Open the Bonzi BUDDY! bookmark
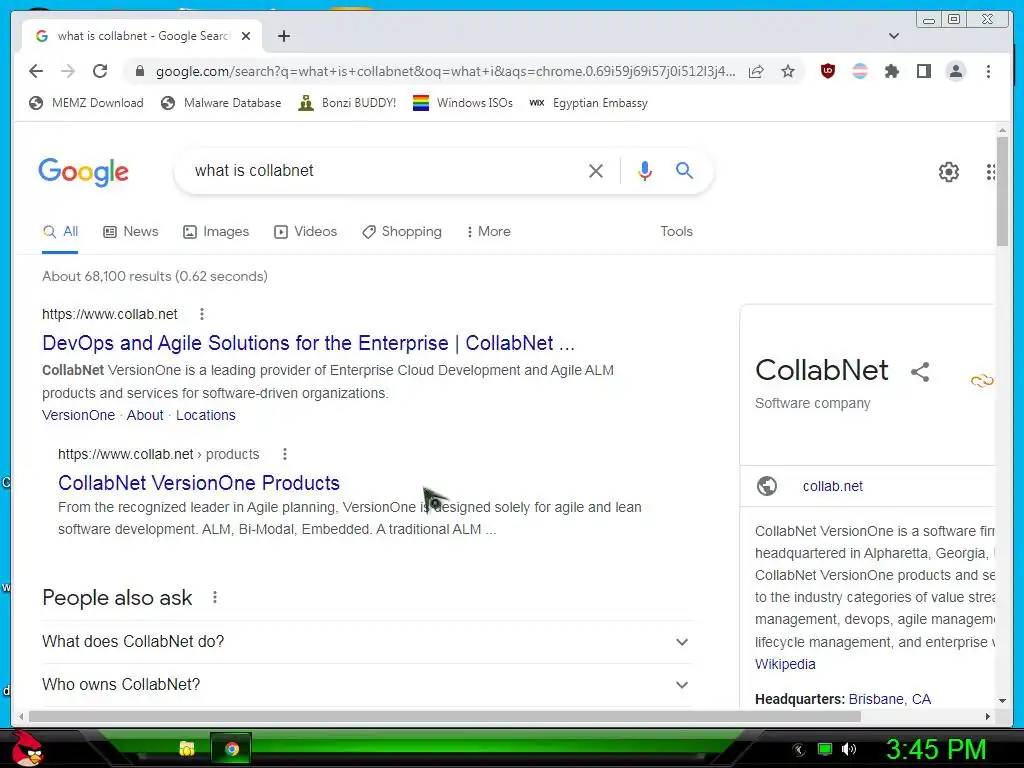Screen dimensions: 1024x768 (347, 103)
